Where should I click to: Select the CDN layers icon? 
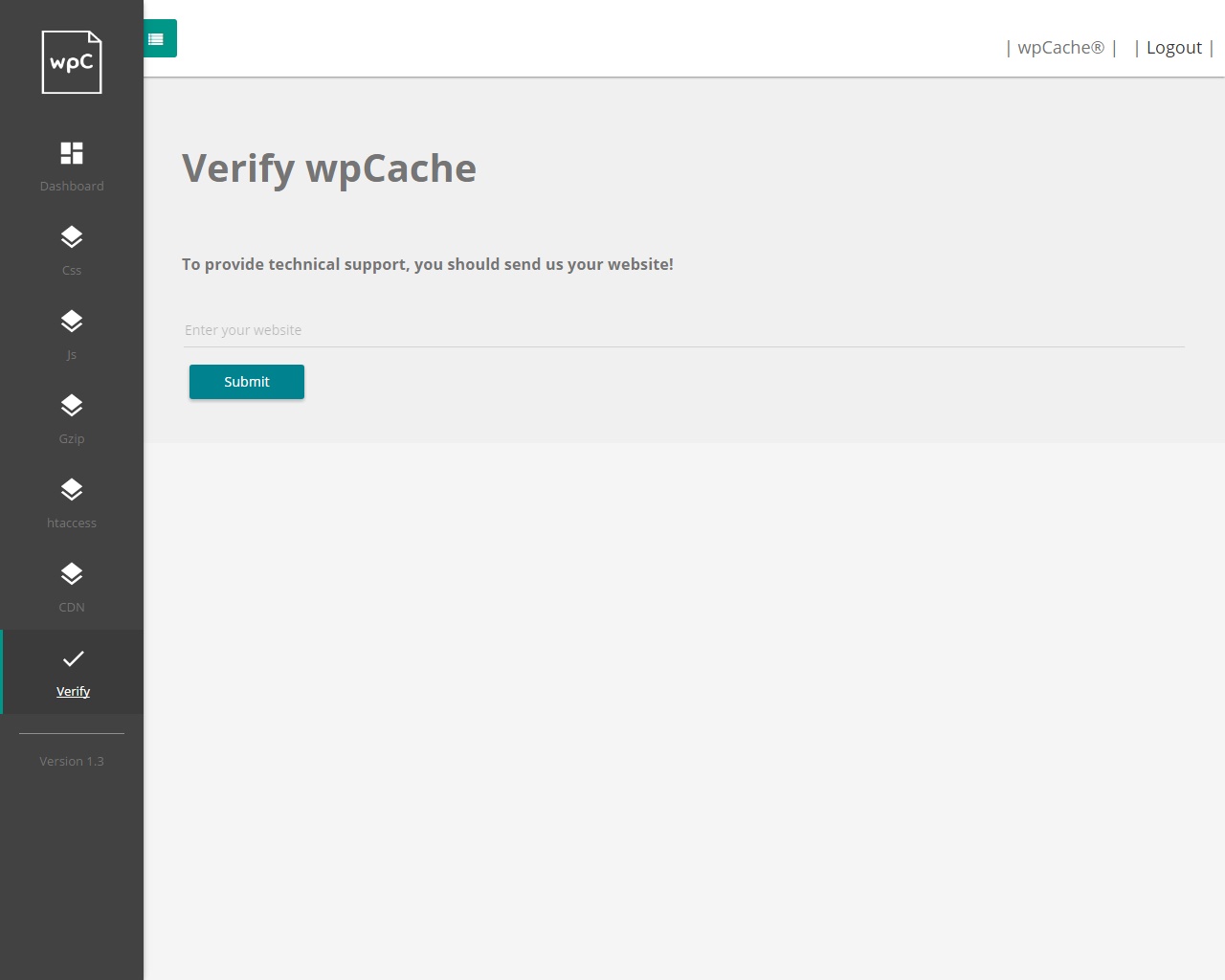72,574
